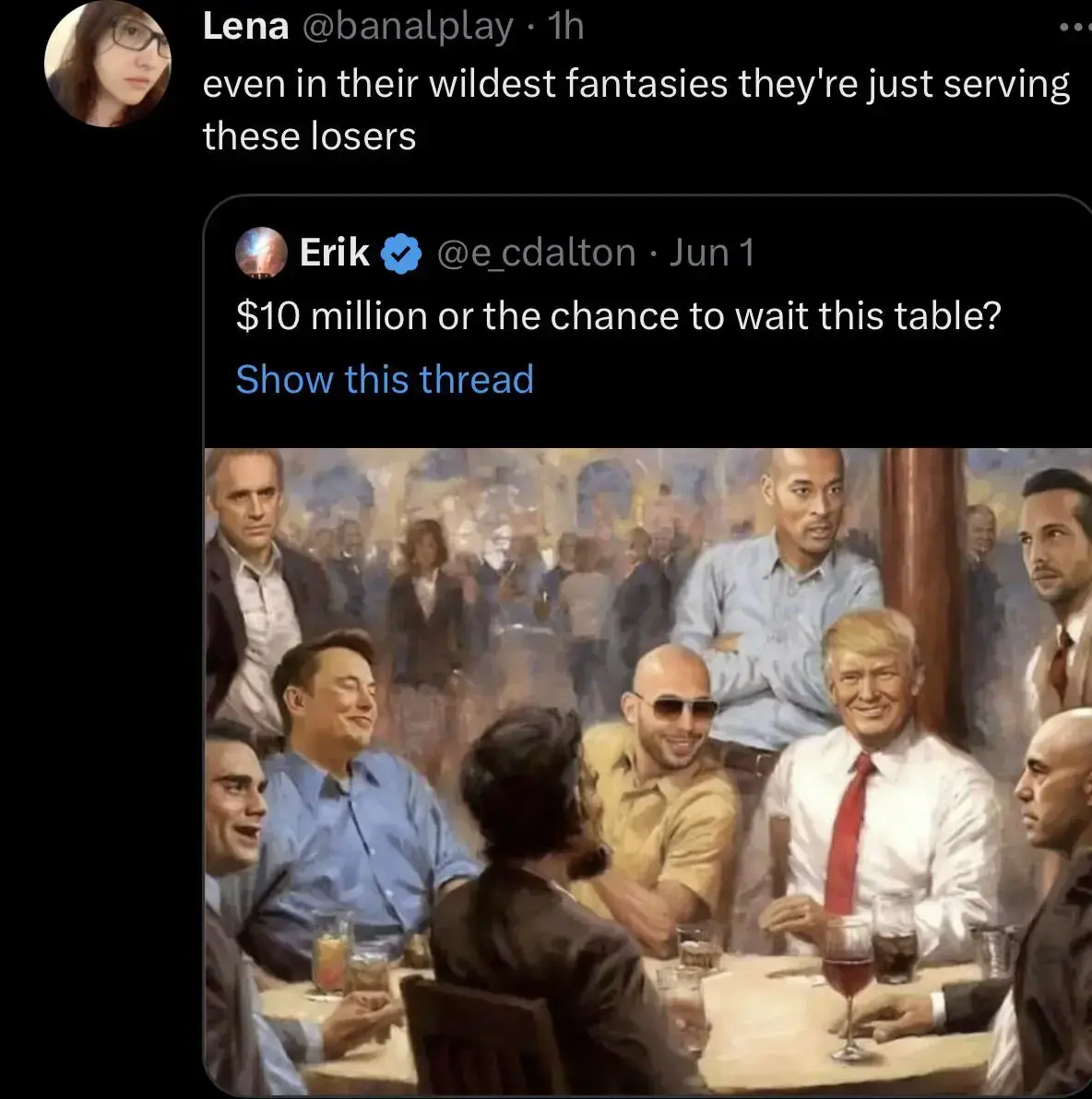The width and height of the screenshot is (1092, 1099).
Task: Open Erik's small avatar in quoted tweet
Action: click(261, 253)
